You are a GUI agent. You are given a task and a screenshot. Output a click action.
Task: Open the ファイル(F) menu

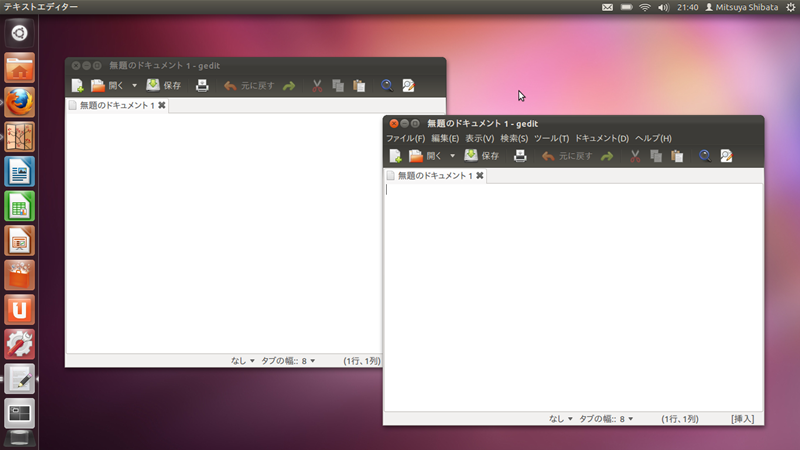click(x=405, y=138)
